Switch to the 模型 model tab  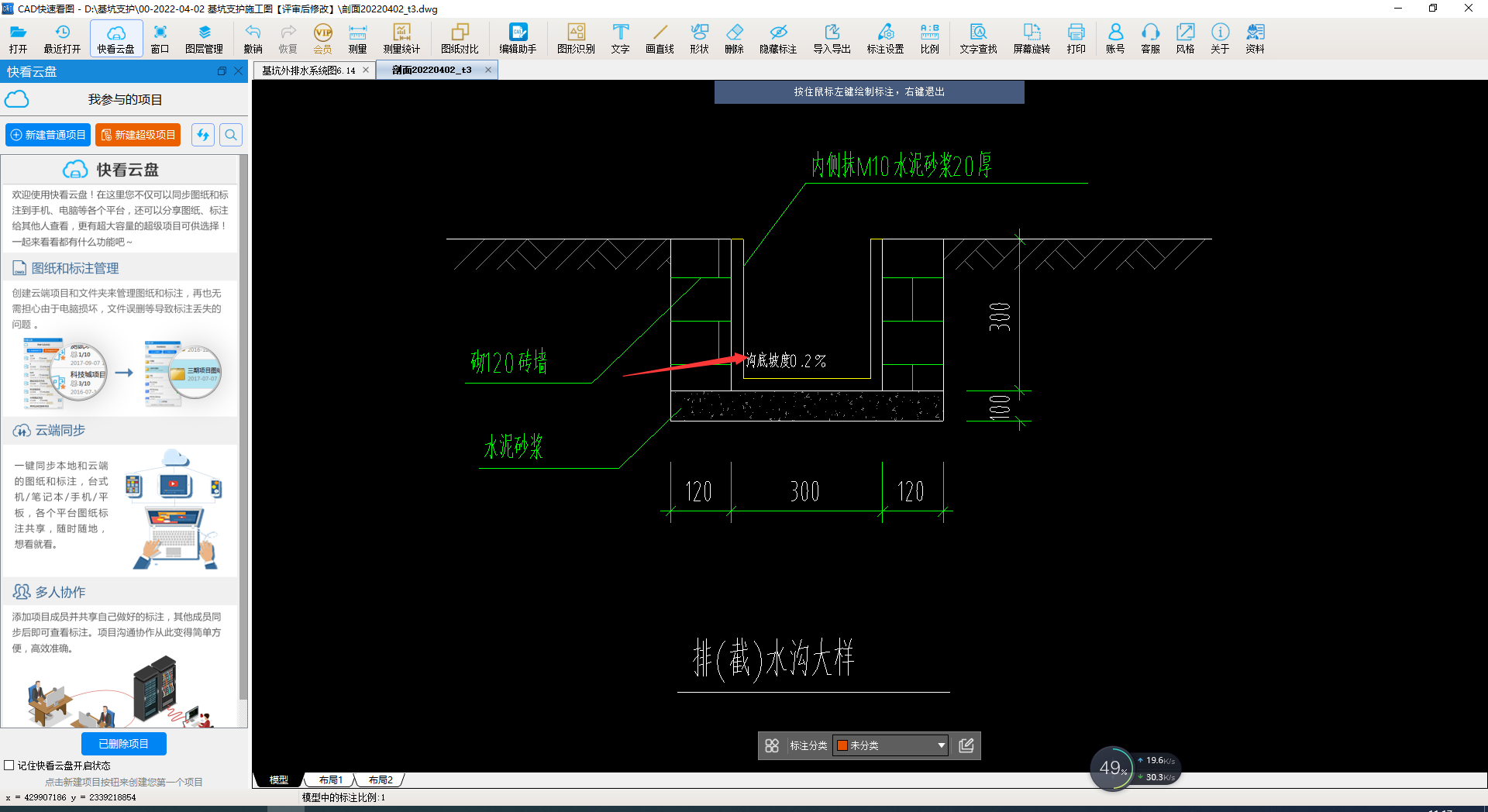(x=278, y=779)
